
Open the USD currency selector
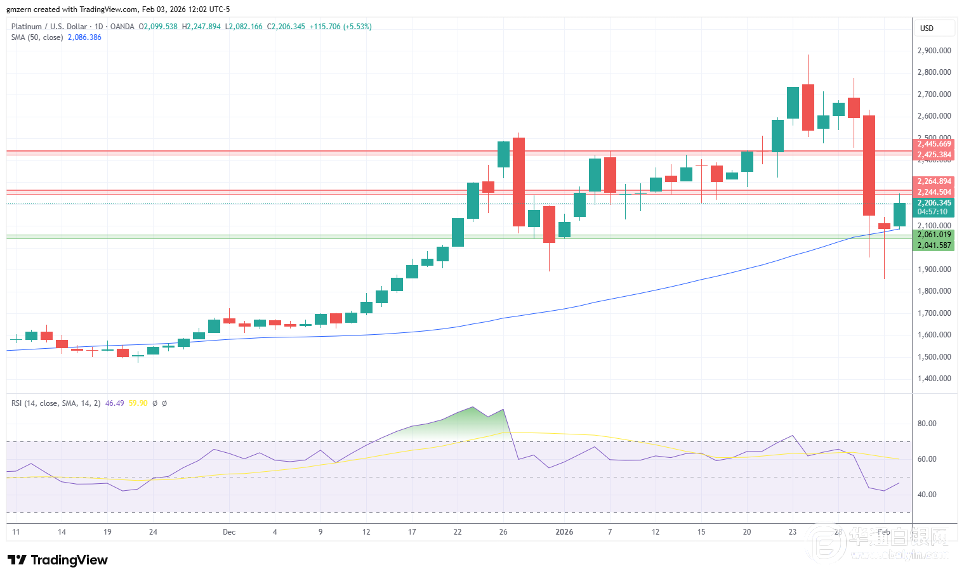926,27
